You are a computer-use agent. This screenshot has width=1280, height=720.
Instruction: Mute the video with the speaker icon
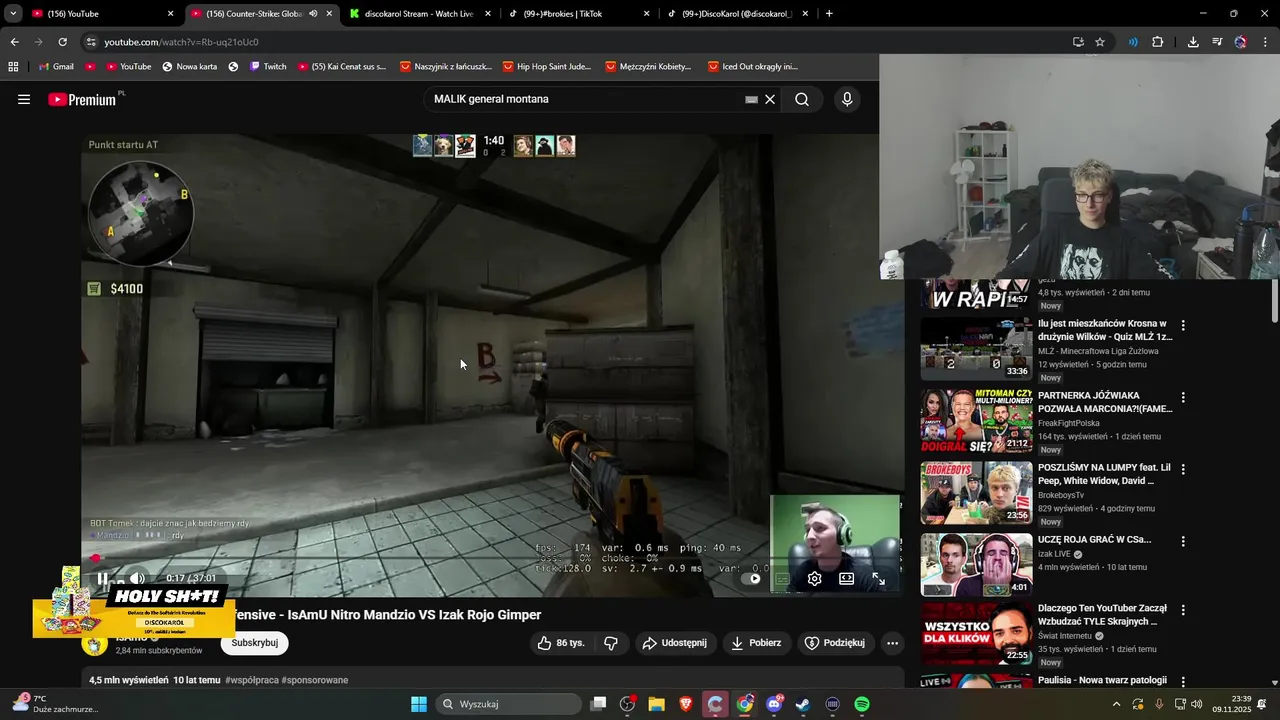[137, 578]
